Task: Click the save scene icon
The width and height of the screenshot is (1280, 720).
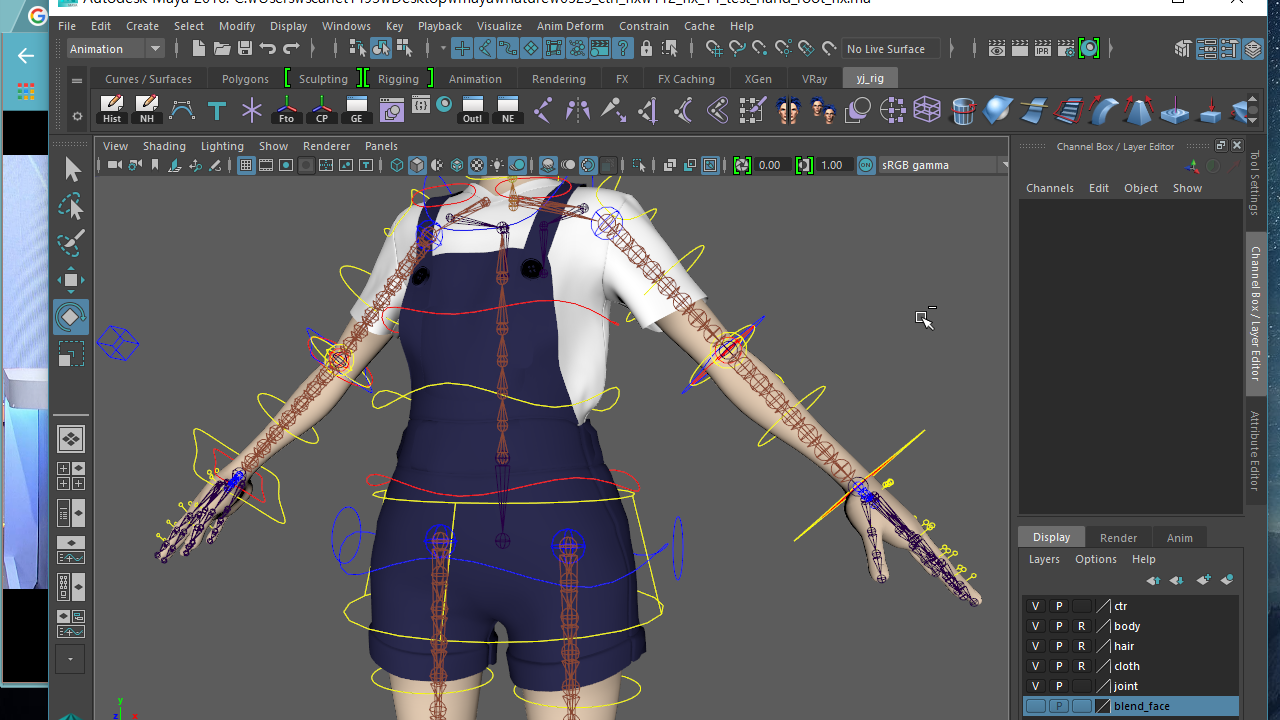Action: click(245, 48)
